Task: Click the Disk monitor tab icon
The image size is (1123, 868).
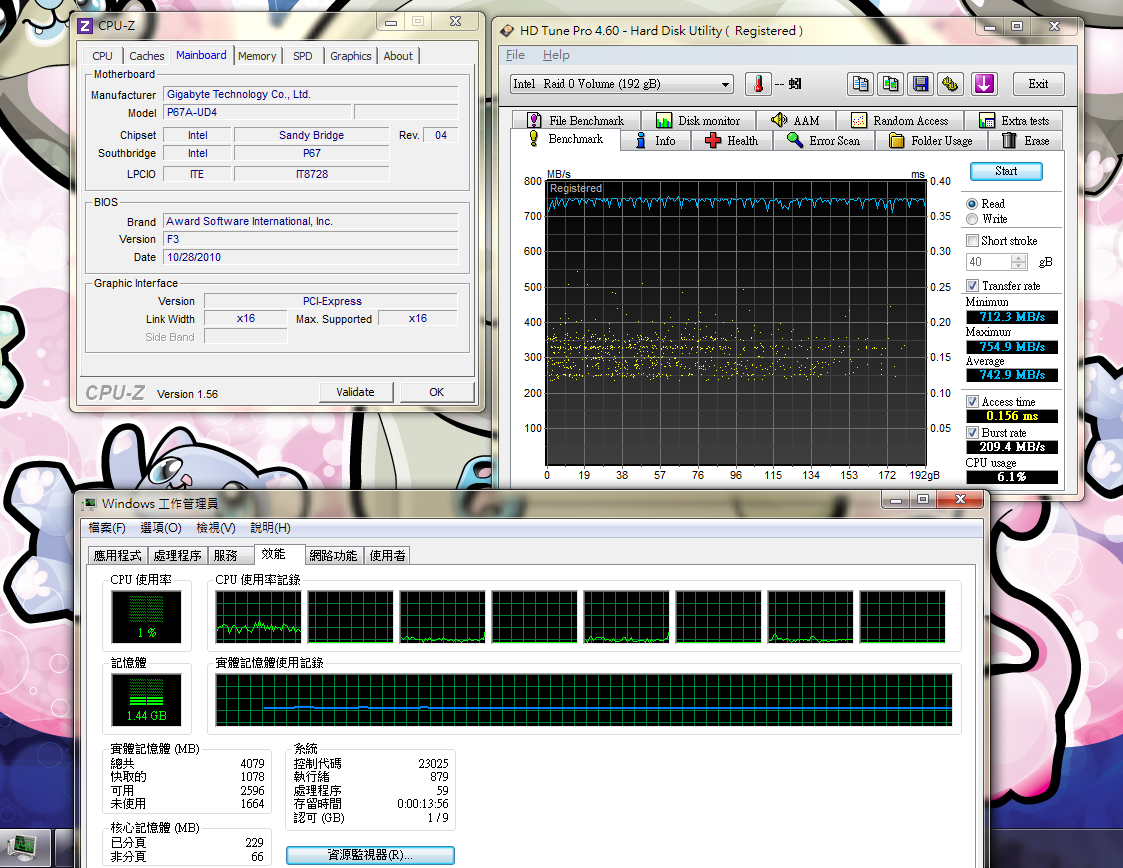Action: [664, 120]
